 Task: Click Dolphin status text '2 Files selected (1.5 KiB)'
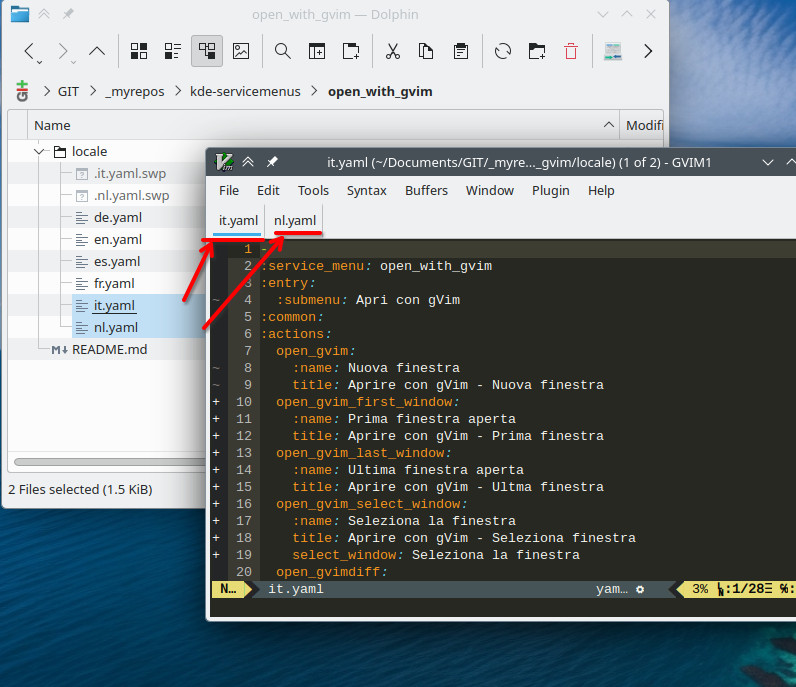coord(80,490)
